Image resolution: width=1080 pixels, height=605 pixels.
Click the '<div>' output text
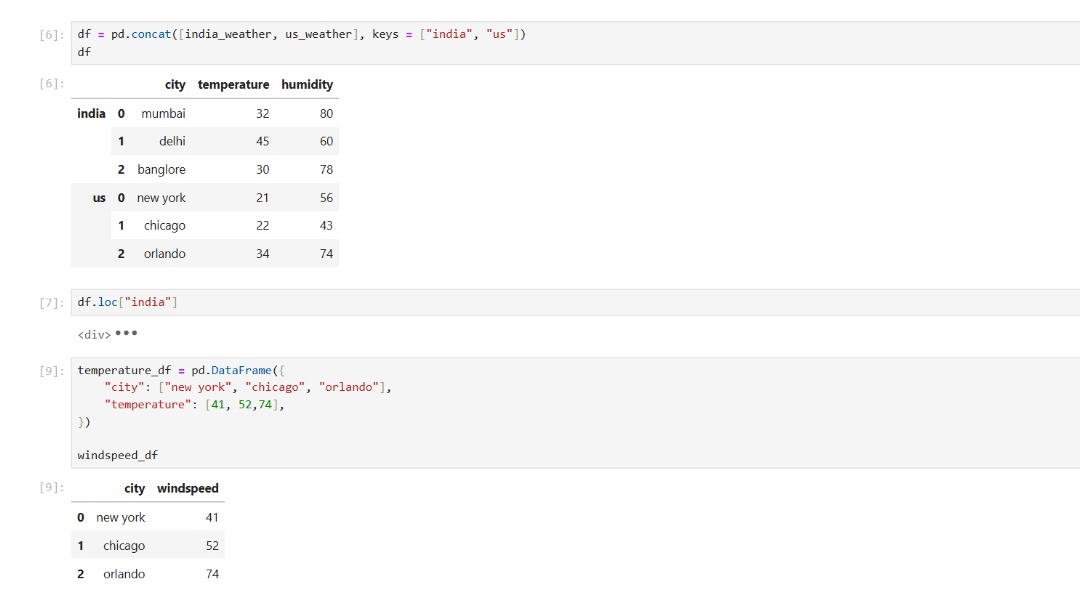94,335
